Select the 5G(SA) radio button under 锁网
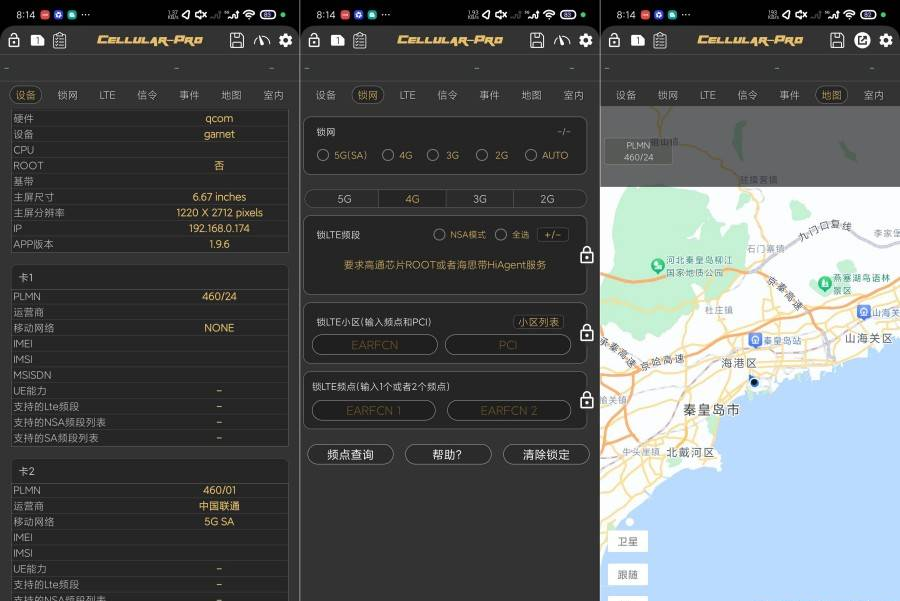 tap(323, 155)
